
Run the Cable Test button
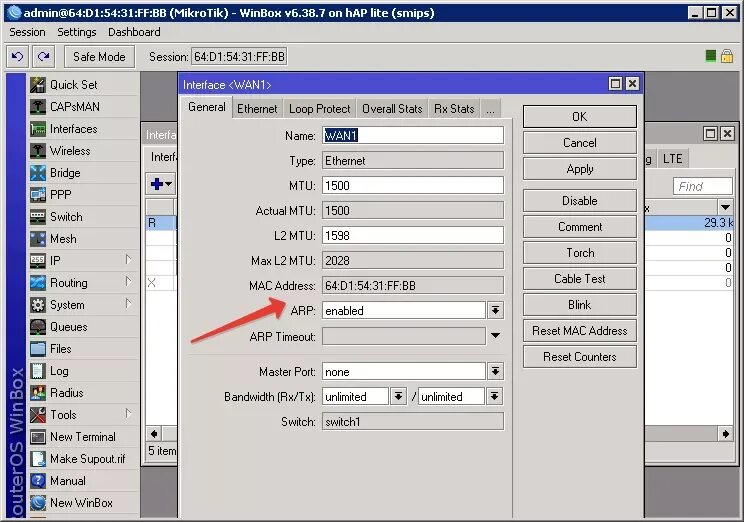[x=580, y=279]
